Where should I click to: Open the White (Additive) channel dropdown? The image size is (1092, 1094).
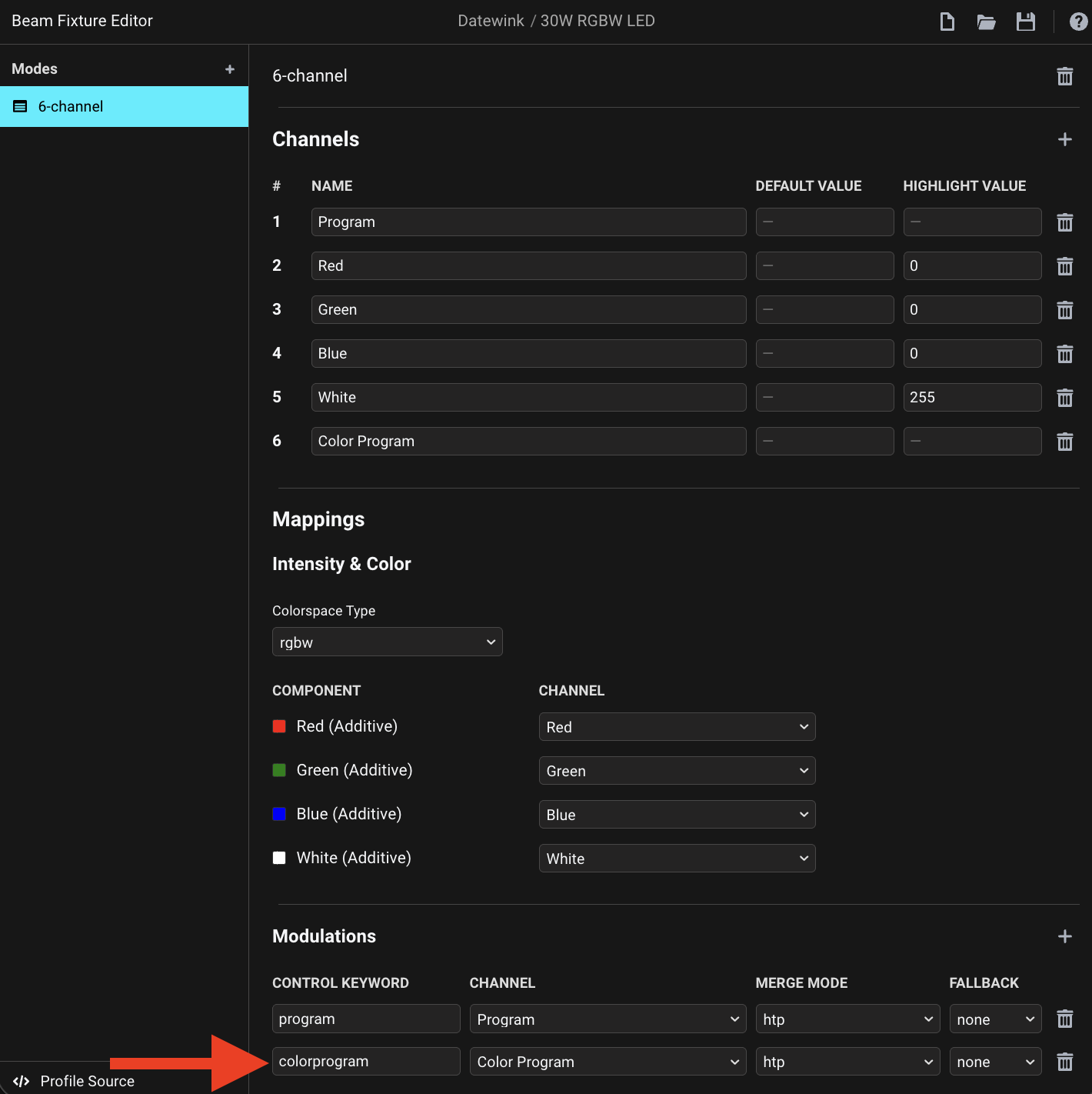pyautogui.click(x=677, y=859)
